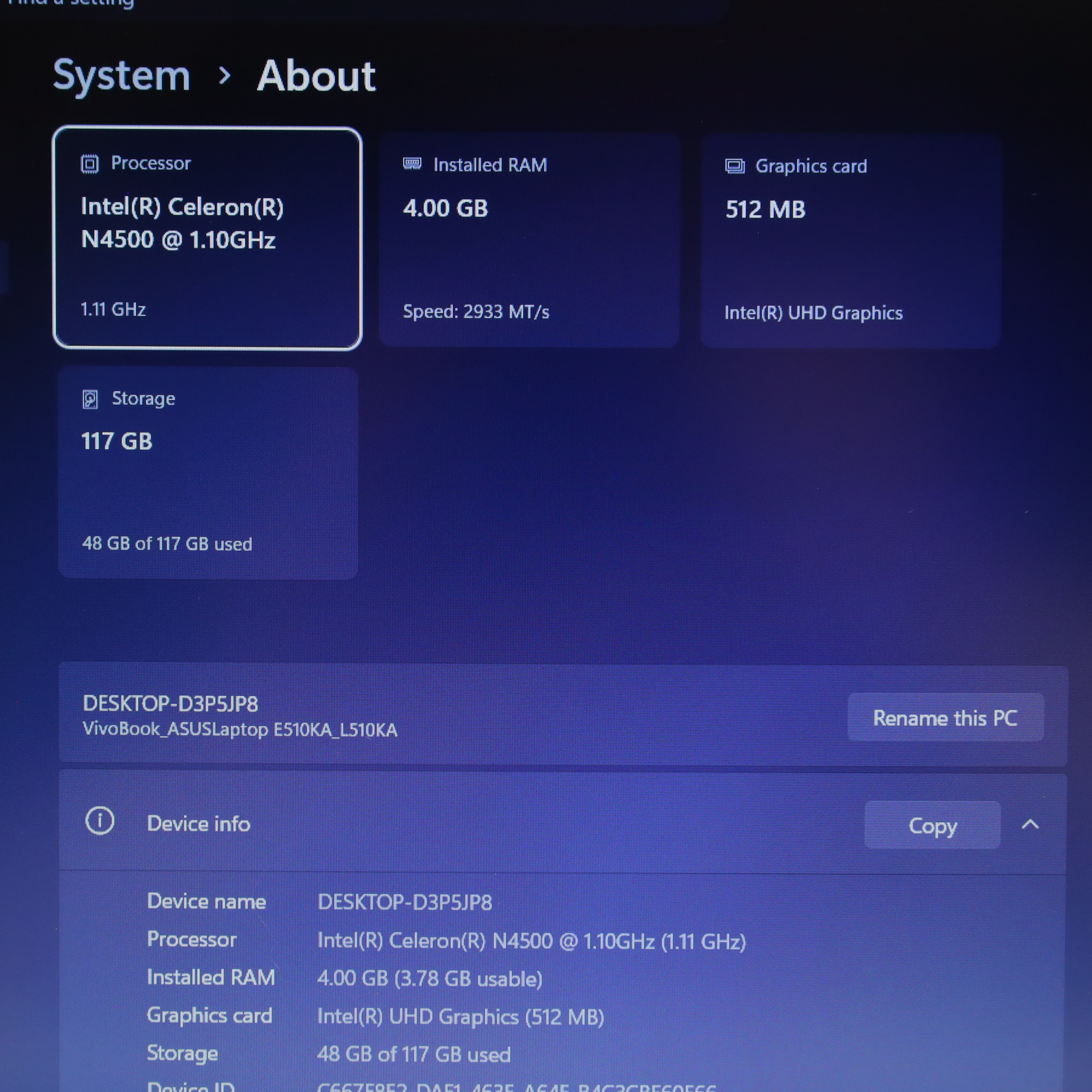Click the Installed RAM memory icon
Viewport: 1092px width, 1092px height.
click(x=412, y=164)
